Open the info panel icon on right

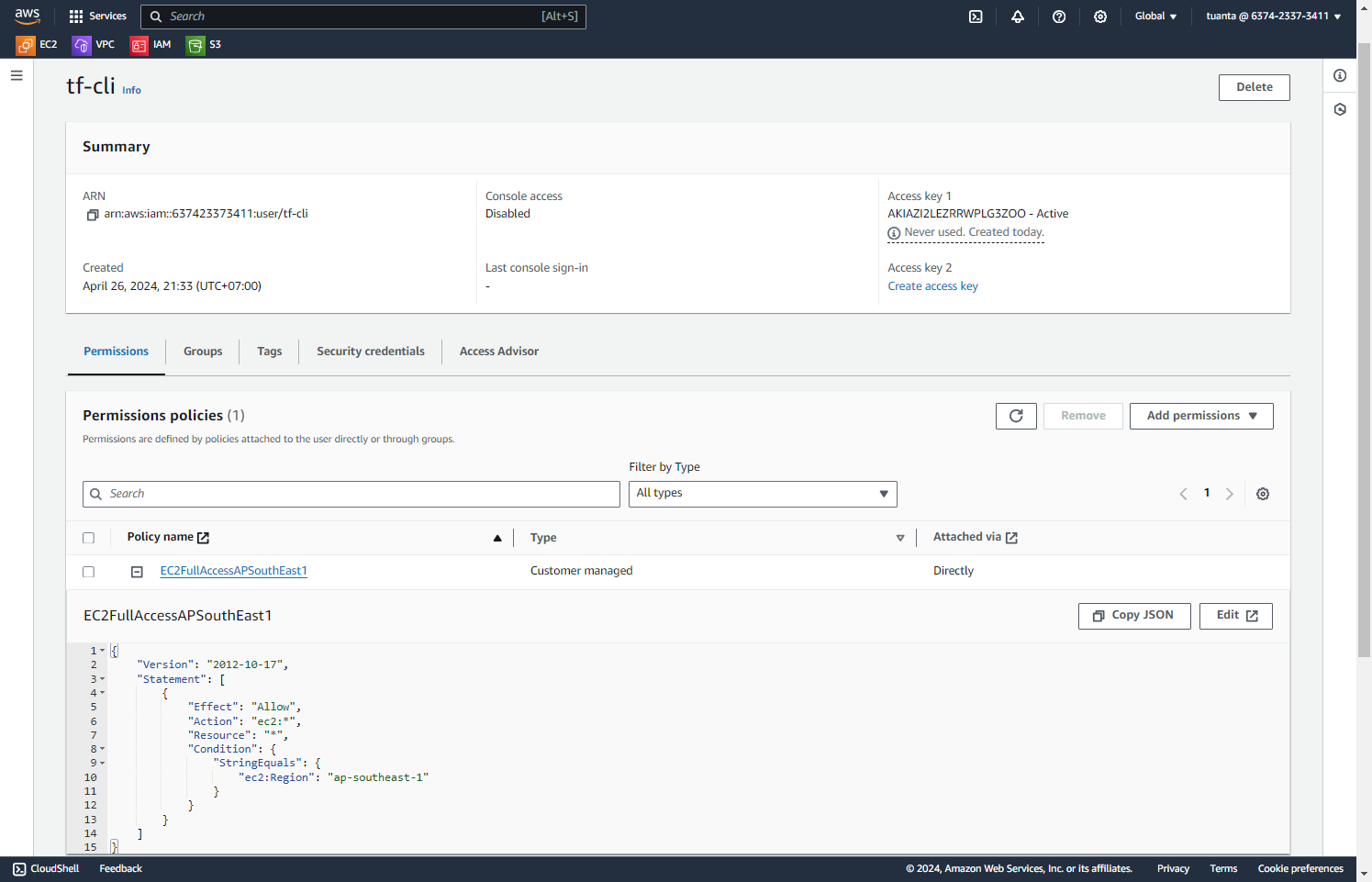pyautogui.click(x=1340, y=75)
